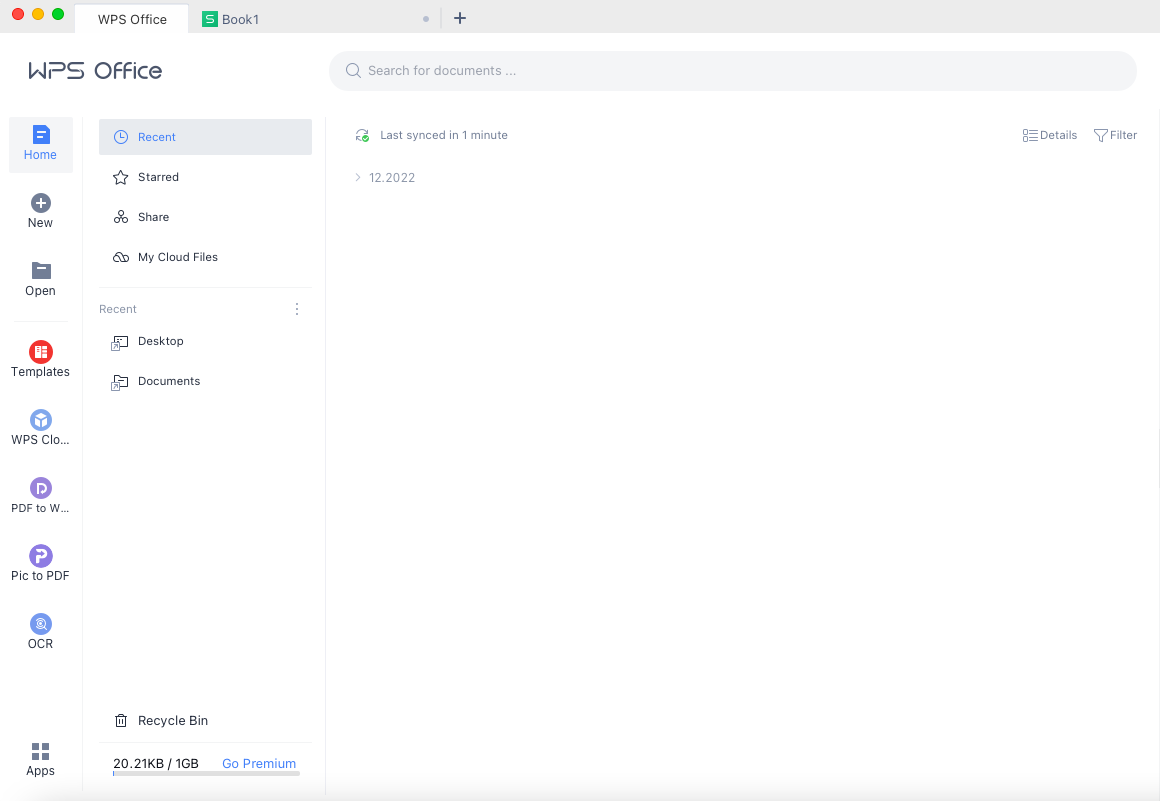Image resolution: width=1160 pixels, height=801 pixels.
Task: Show Starred documents
Action: pyautogui.click(x=205, y=177)
